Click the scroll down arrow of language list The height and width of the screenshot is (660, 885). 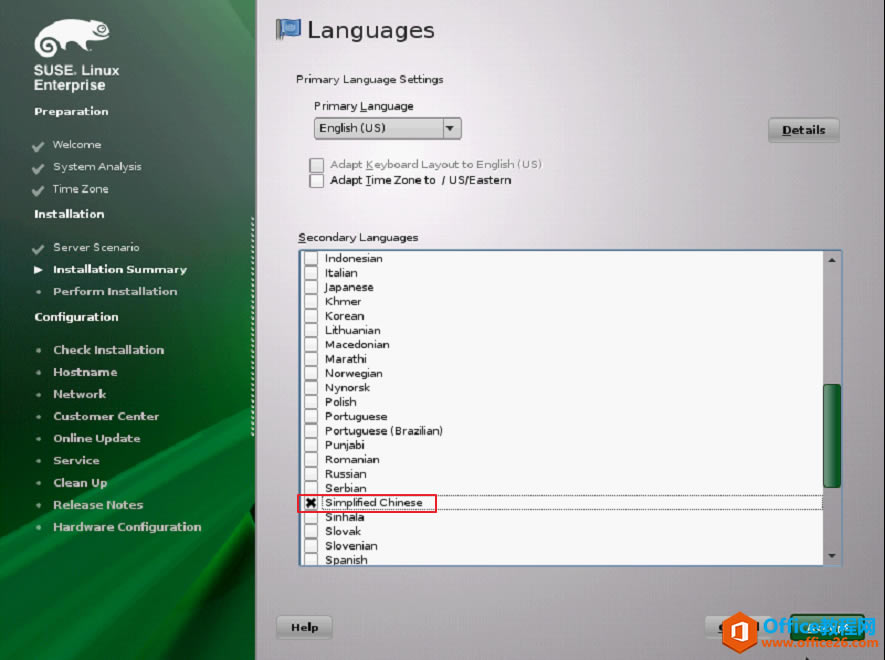832,556
